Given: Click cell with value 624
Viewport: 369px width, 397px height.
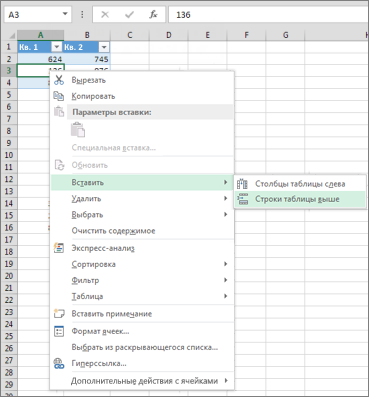Looking at the screenshot, I should [40, 59].
